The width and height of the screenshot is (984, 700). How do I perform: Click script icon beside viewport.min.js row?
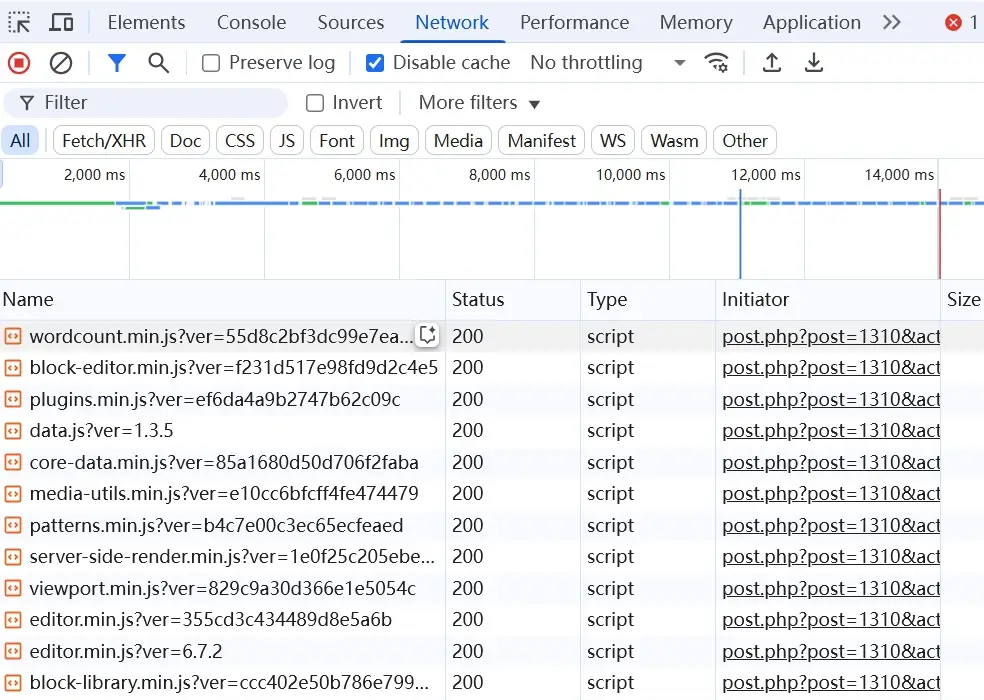13,588
